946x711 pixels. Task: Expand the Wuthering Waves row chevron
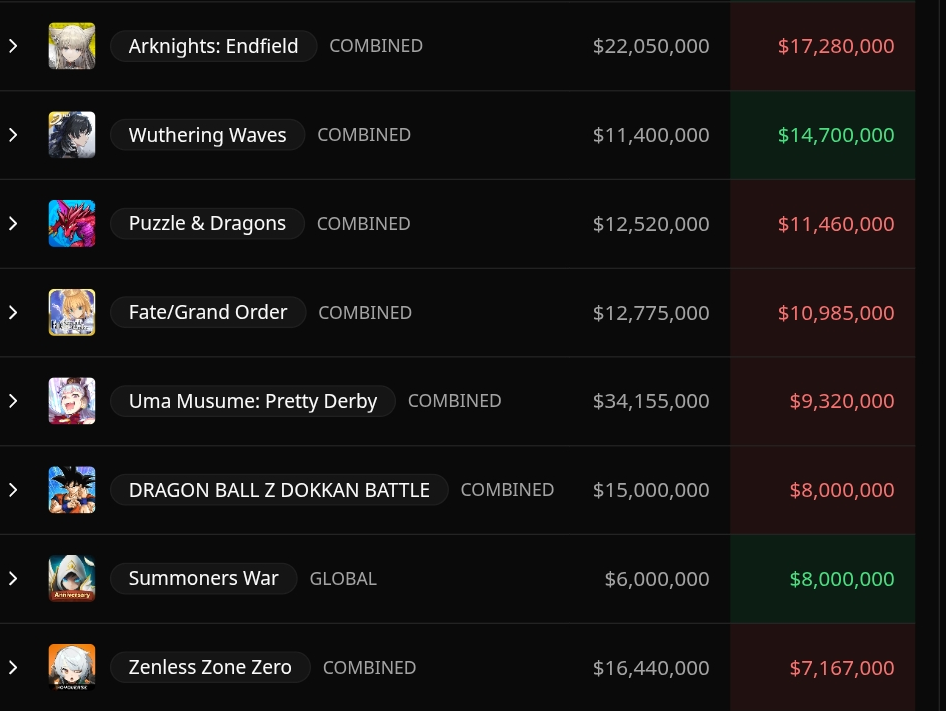13,135
